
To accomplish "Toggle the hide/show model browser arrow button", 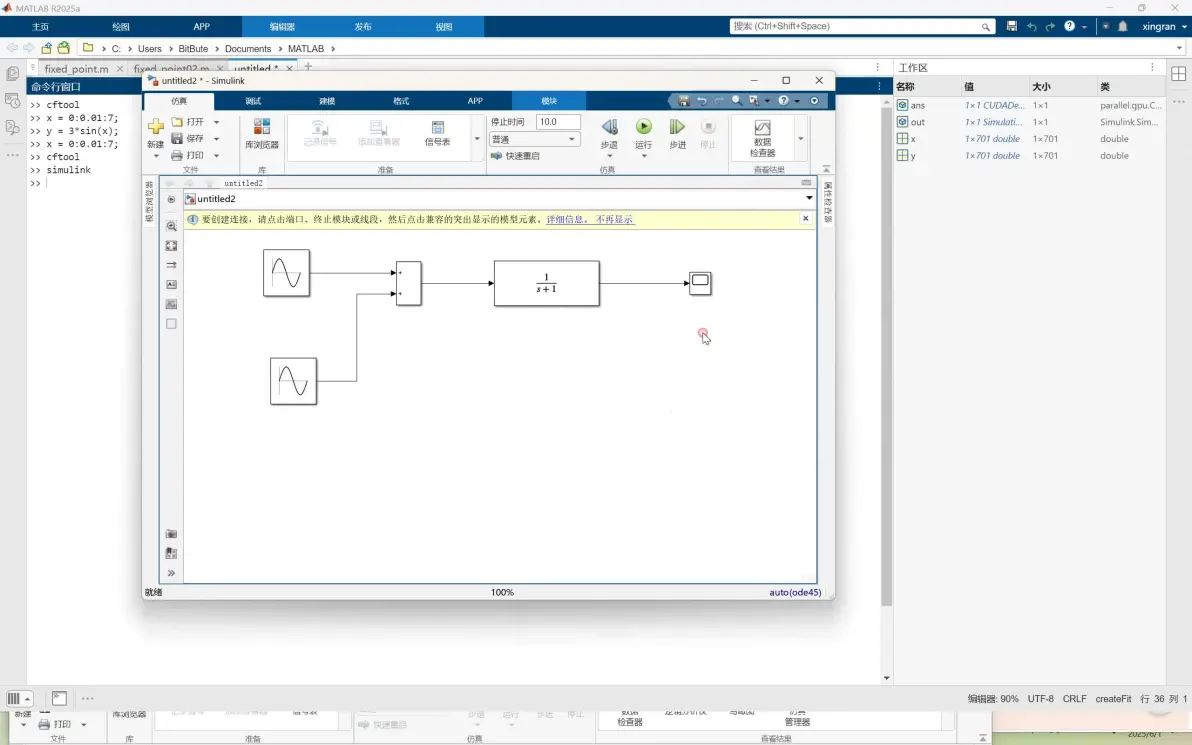I will (171, 199).
